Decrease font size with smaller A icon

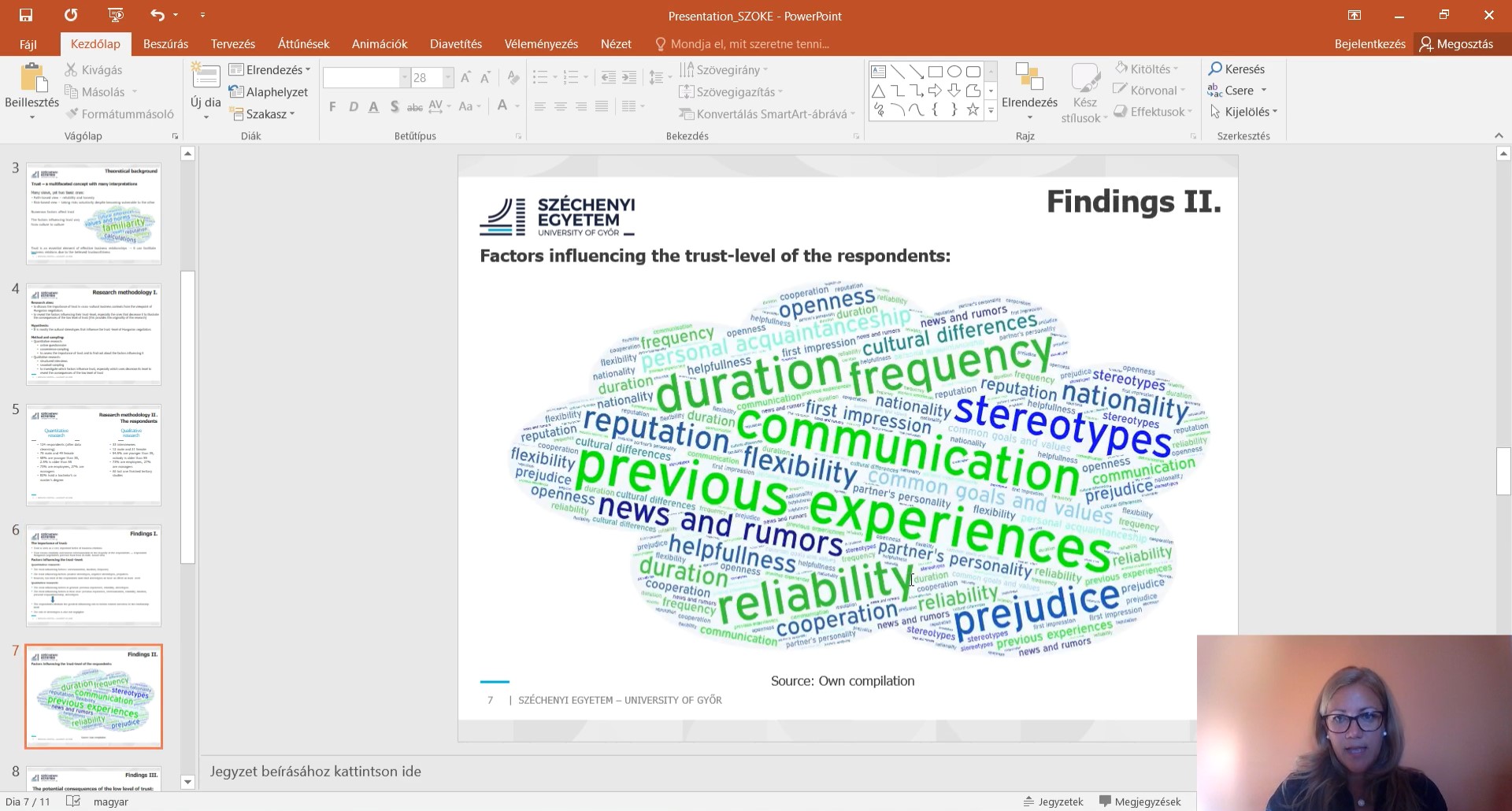click(485, 77)
